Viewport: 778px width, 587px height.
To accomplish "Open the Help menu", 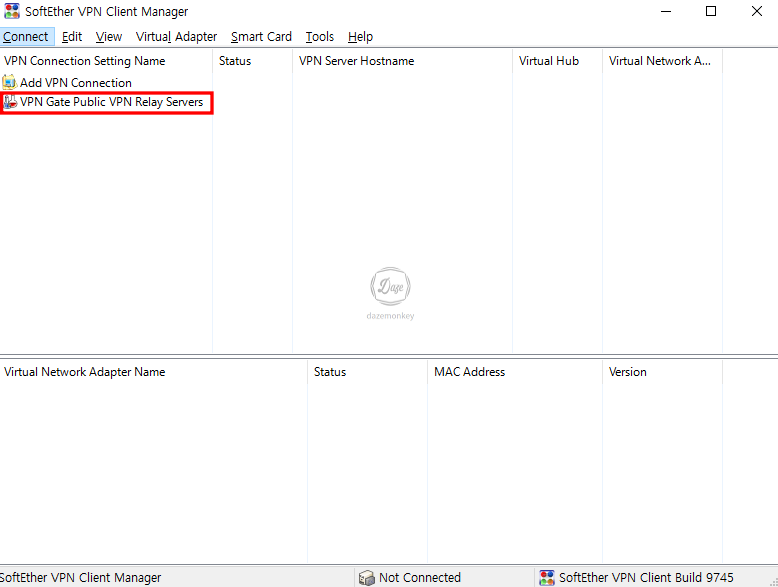I will click(x=360, y=37).
